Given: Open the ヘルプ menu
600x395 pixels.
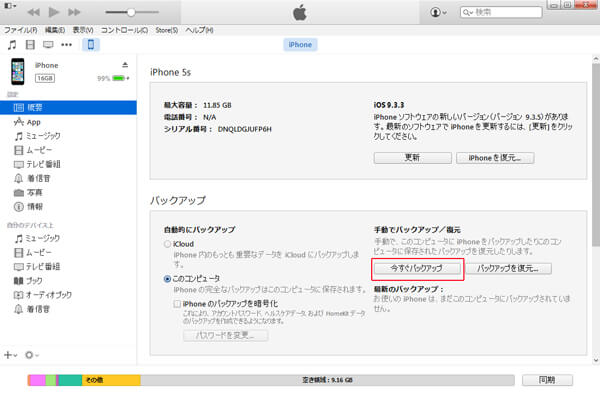Looking at the screenshot, I should (199, 30).
